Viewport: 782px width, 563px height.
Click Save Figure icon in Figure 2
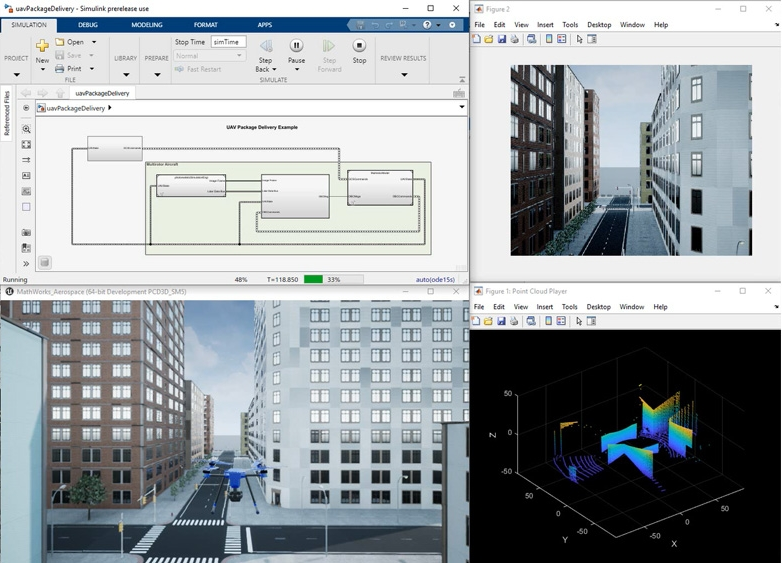click(502, 39)
